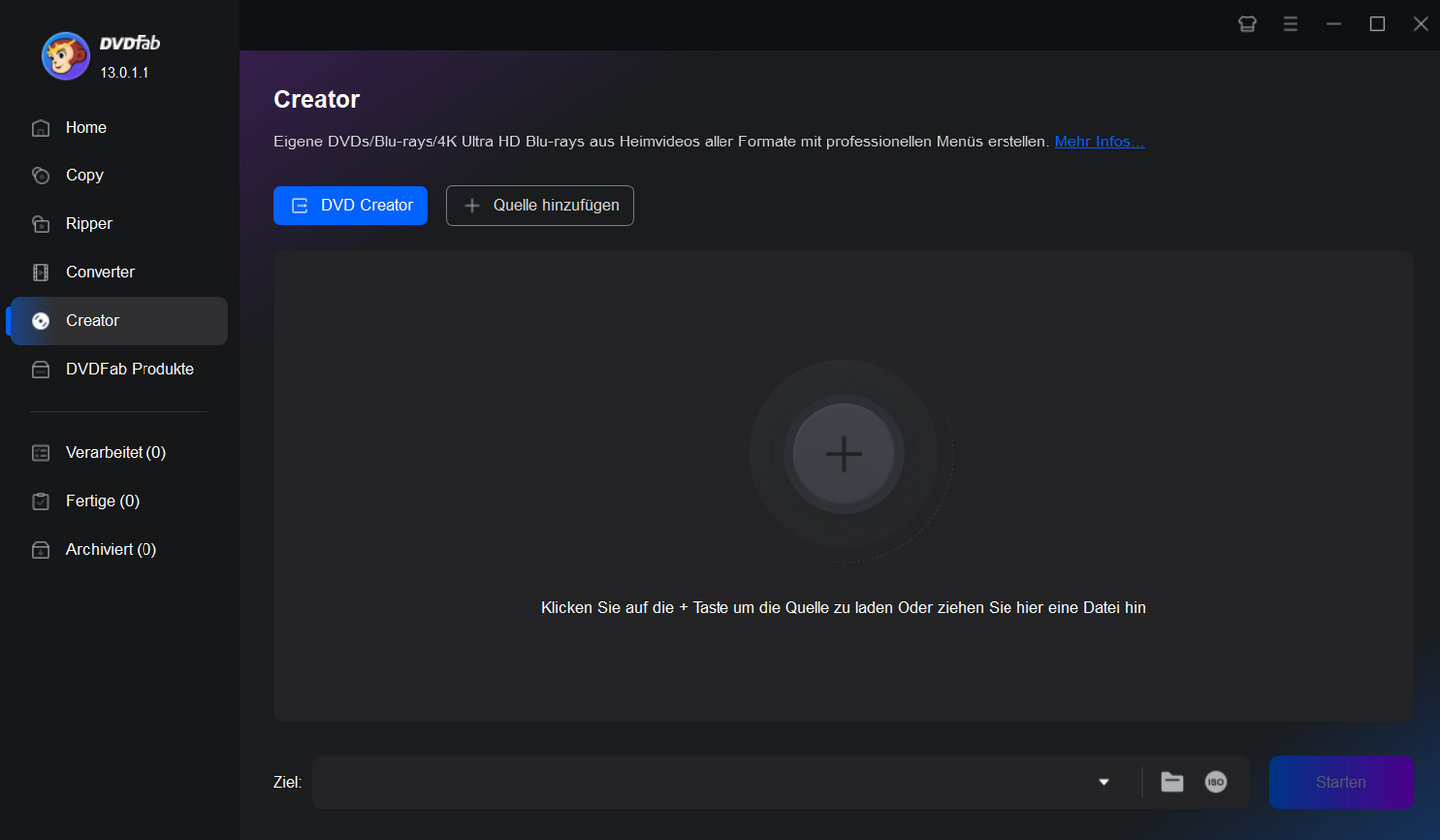Open the Fertige (0) list

[x=102, y=501]
